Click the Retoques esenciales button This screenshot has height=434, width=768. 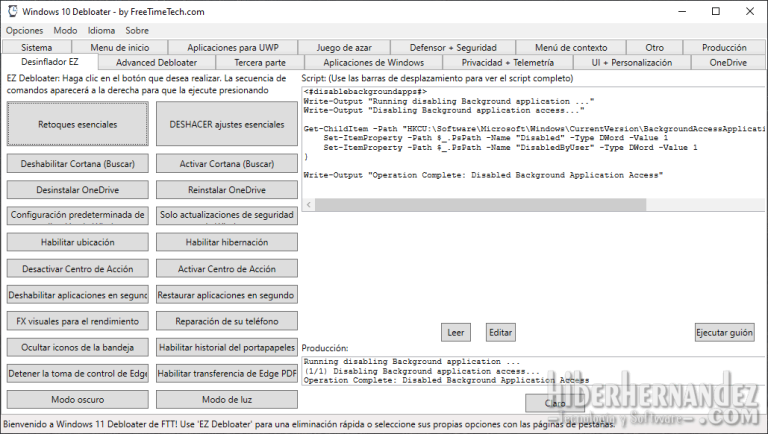coord(77,124)
